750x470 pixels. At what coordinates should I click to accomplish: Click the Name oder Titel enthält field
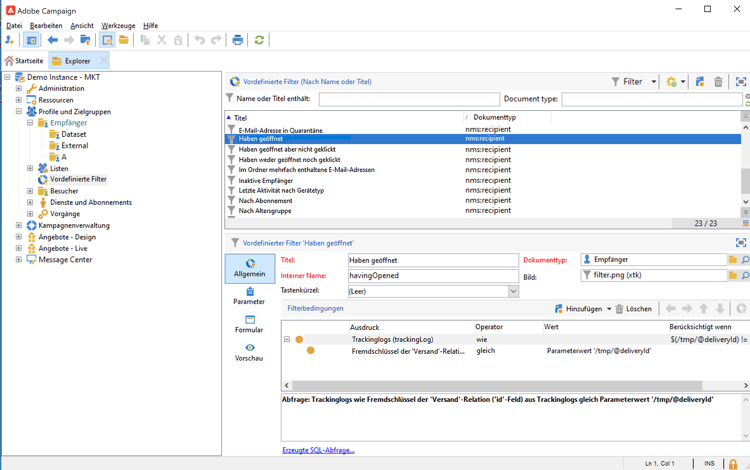409,99
